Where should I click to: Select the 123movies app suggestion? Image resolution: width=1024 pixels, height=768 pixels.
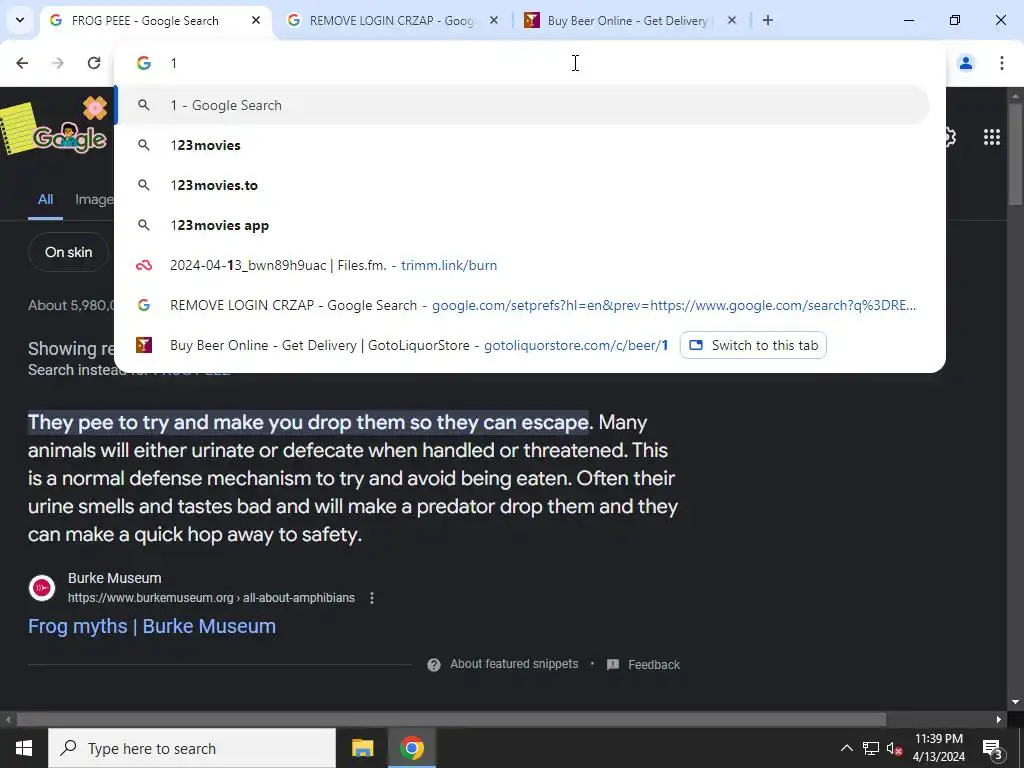click(x=522, y=225)
